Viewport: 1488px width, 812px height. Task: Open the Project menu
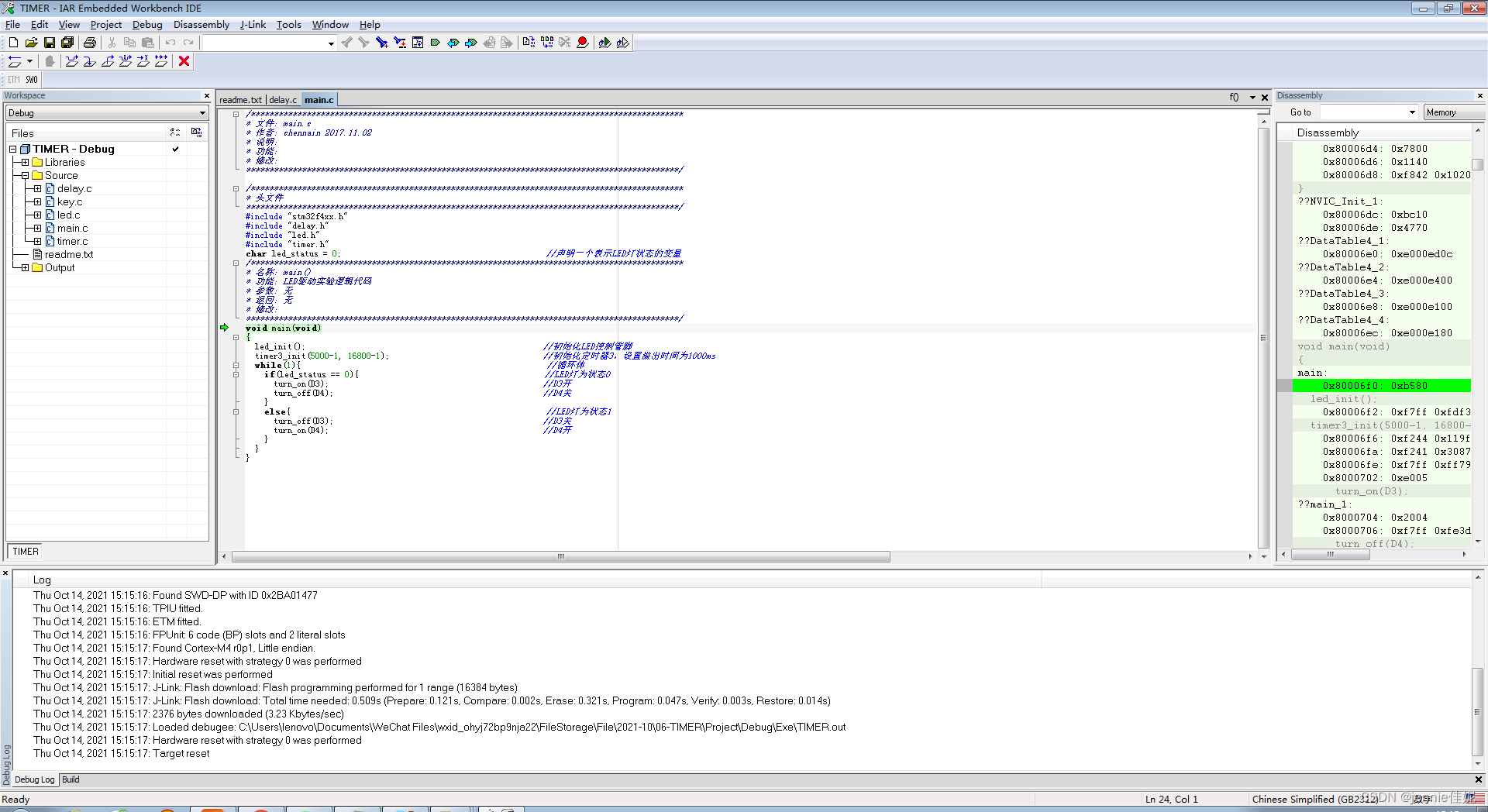tap(106, 25)
